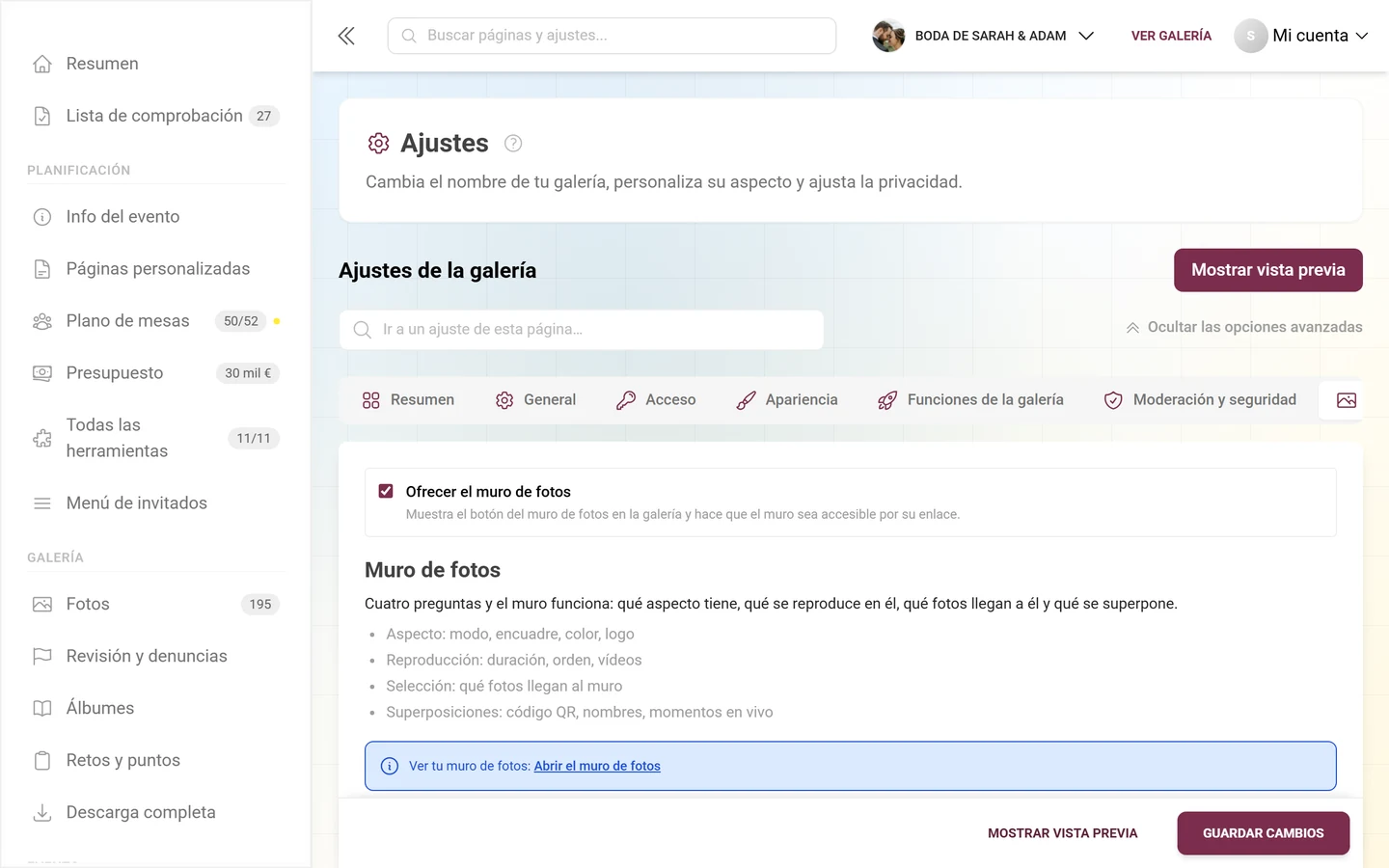Click the Plano de mesas people icon

coord(42,321)
